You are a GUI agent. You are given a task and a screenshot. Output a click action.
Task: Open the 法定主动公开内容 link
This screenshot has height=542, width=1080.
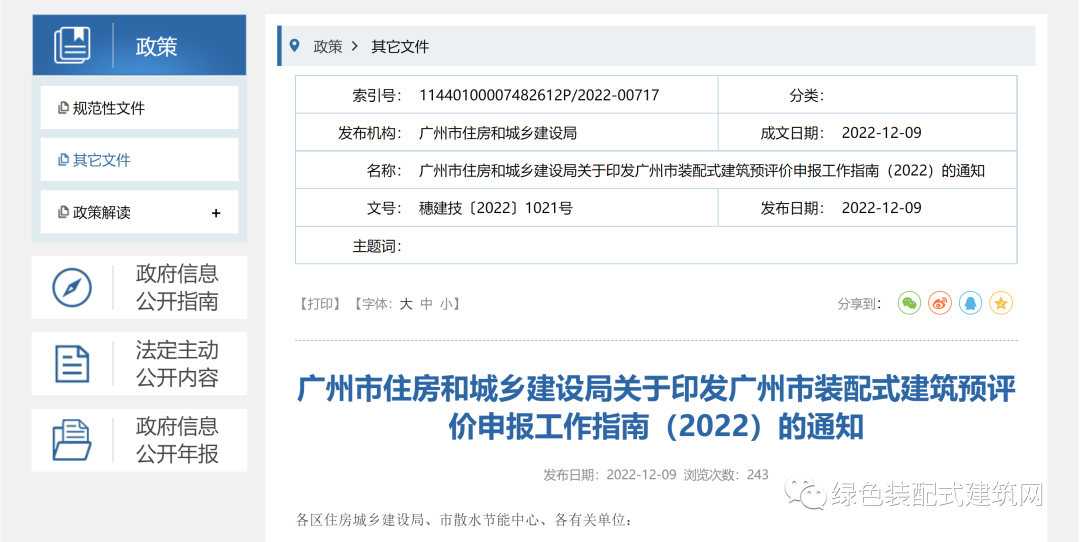pyautogui.click(x=177, y=364)
